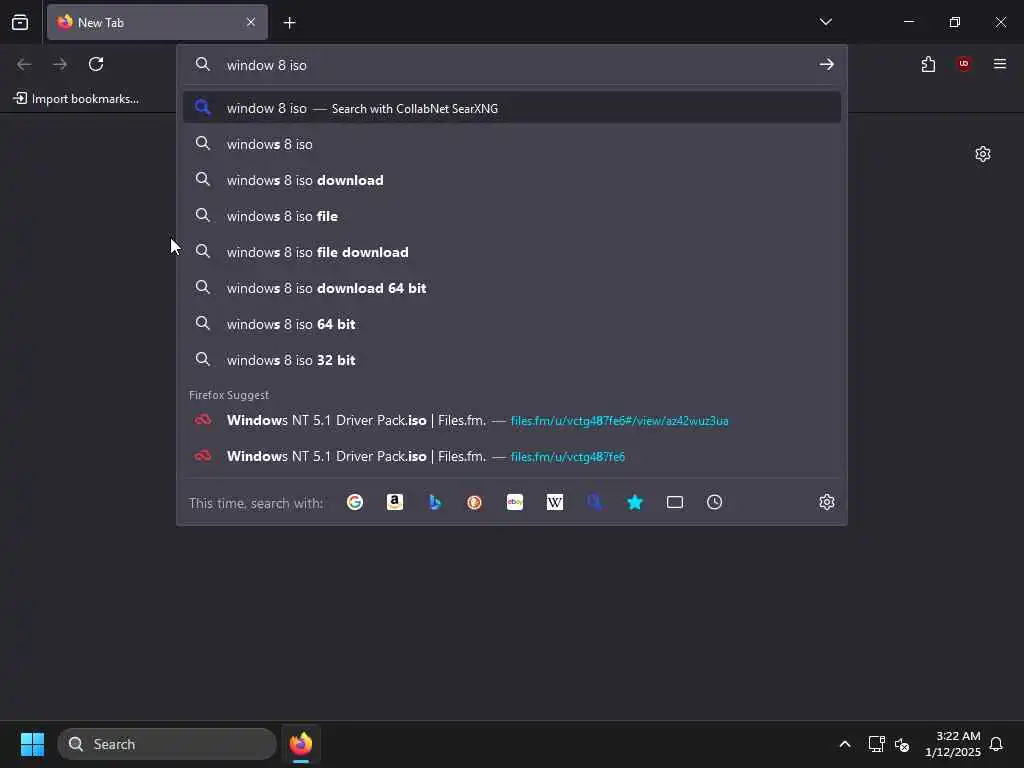1024x768 pixels.
Task: Search this time with Bing
Action: (x=435, y=502)
